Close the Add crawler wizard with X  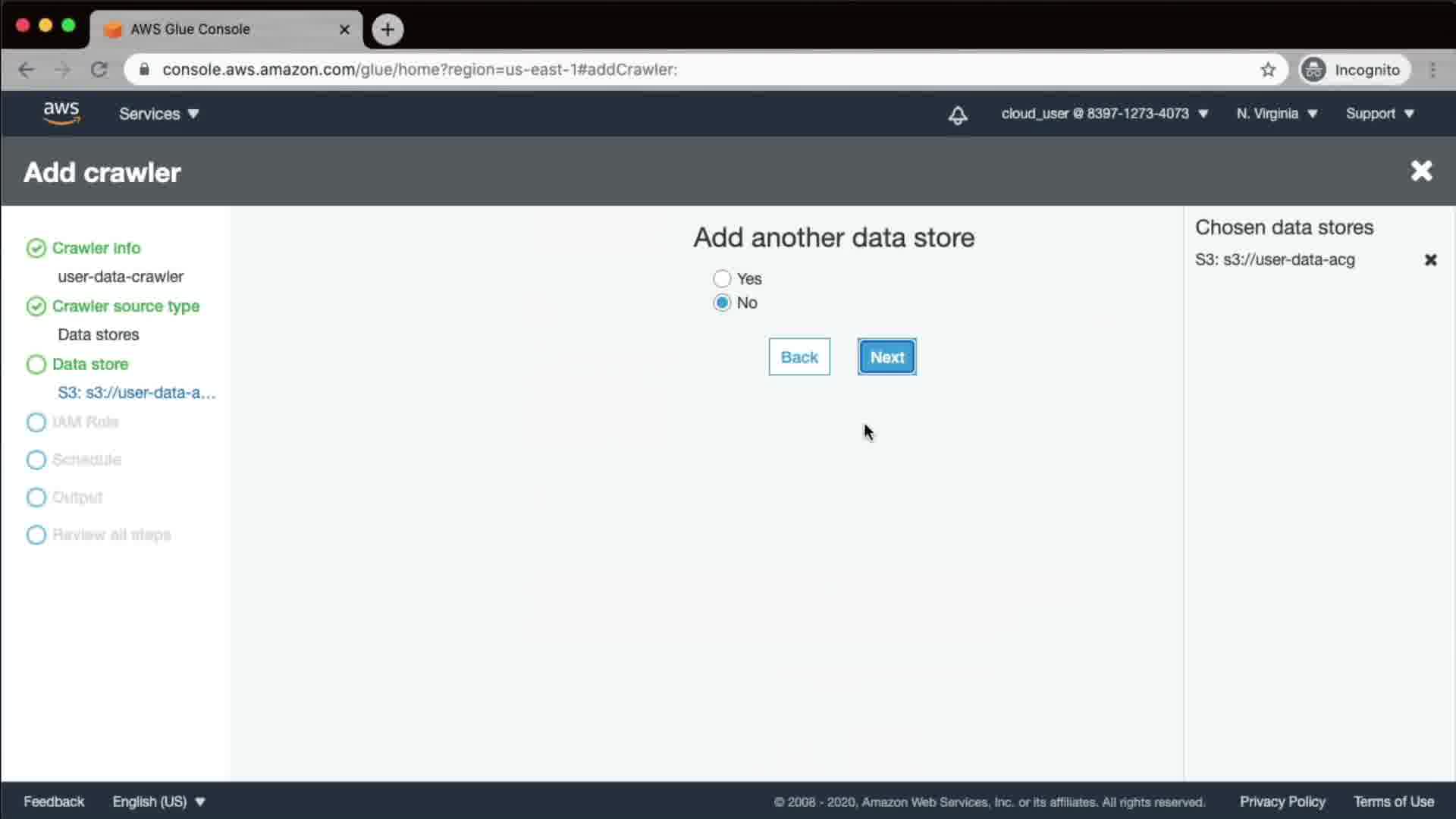pos(1421,171)
